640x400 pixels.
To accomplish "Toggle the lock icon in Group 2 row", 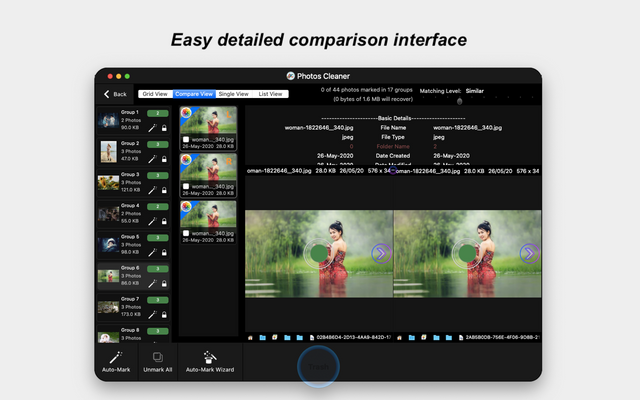I will pos(164,159).
